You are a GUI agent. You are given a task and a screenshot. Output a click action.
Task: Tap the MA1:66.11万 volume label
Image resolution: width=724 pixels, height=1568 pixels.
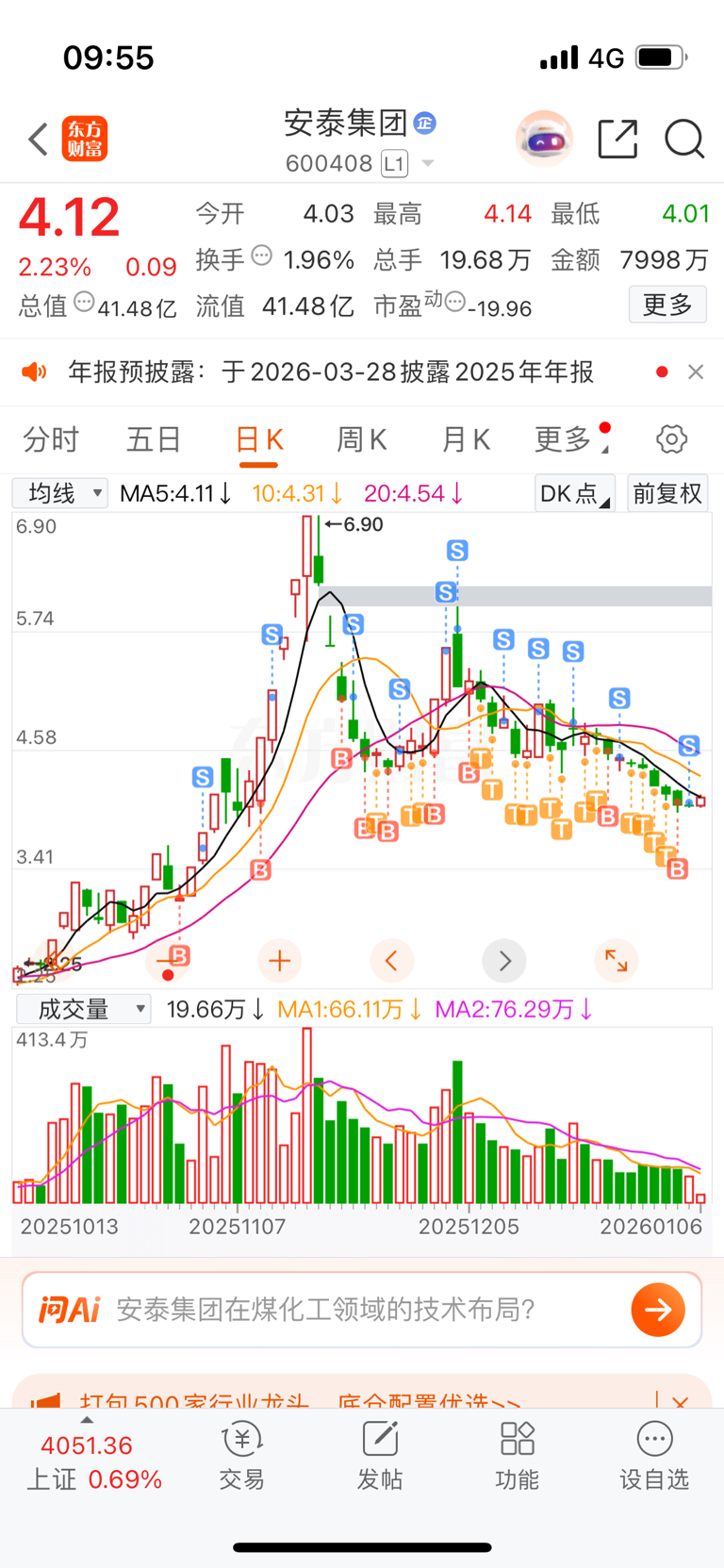[349, 1010]
